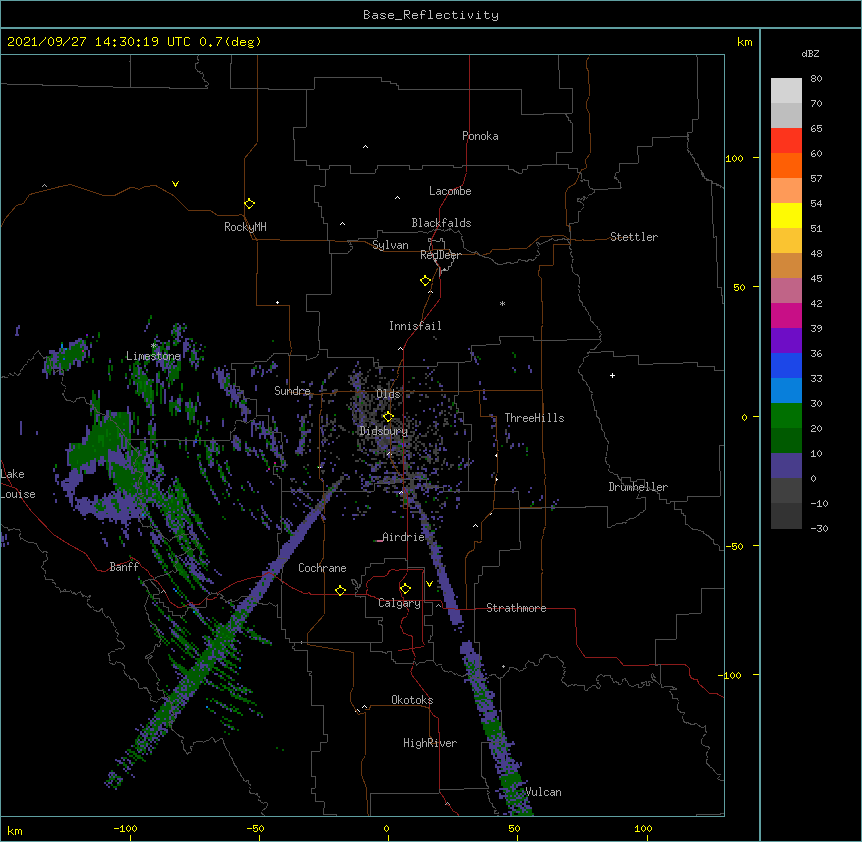Click the Base_Reflectivity title
Viewport: 862px width, 842px height.
tap(431, 15)
